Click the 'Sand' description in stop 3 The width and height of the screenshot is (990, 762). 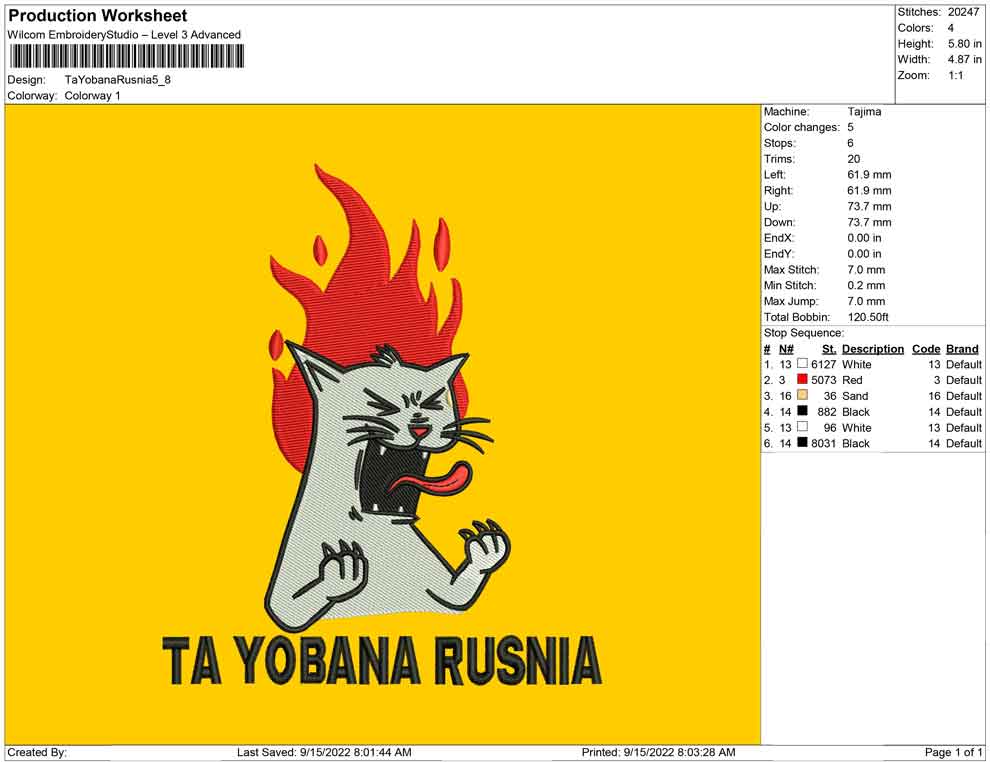(x=855, y=396)
